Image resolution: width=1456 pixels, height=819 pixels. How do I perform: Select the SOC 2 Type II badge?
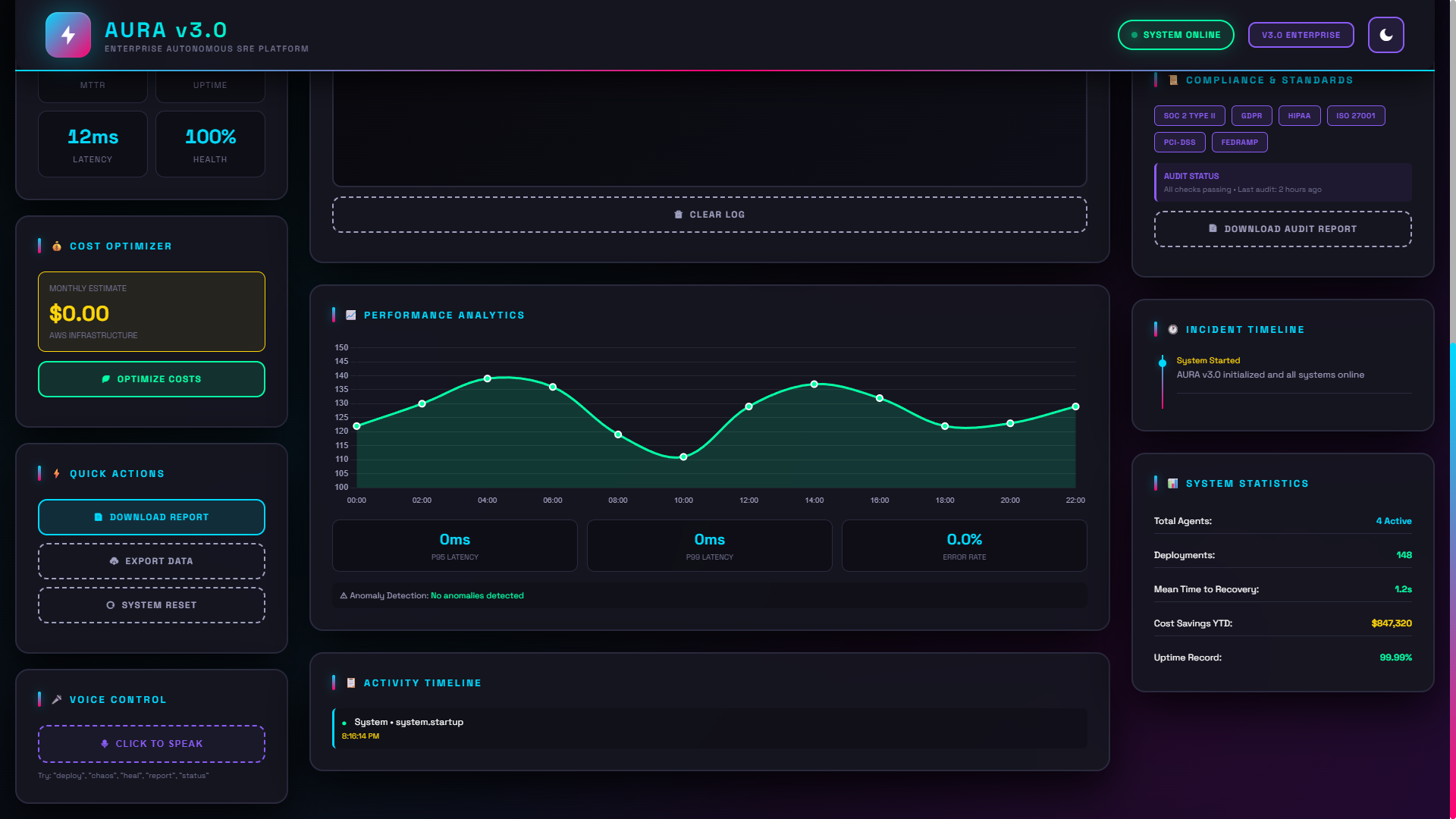click(x=1189, y=116)
